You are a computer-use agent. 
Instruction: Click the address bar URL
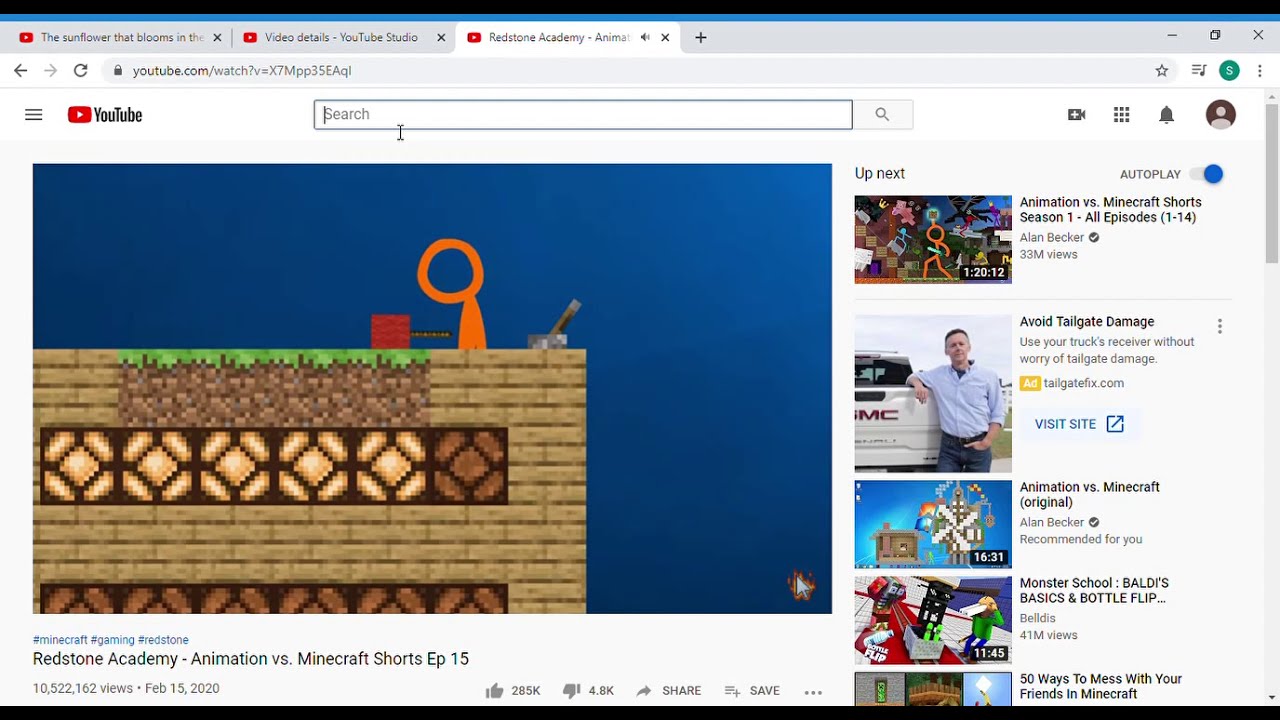pyautogui.click(x=242, y=71)
